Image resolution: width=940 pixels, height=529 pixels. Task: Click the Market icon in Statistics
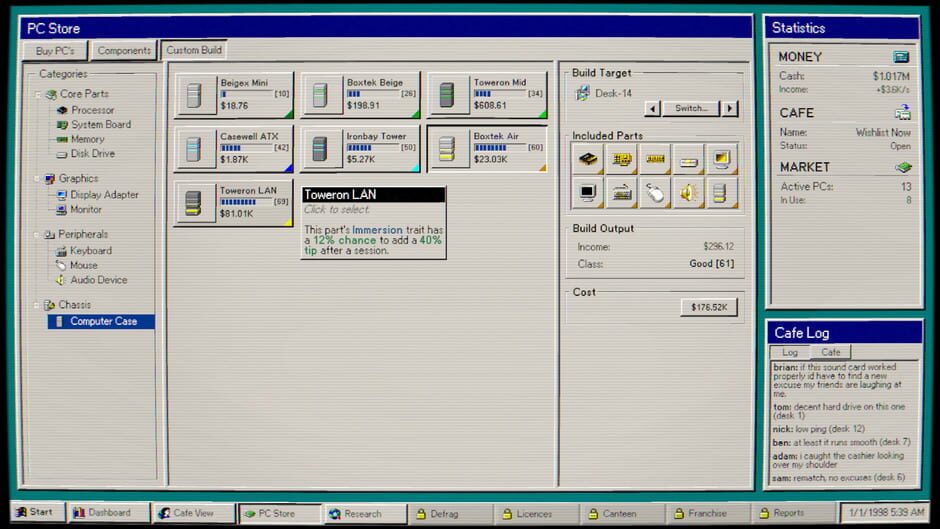(x=903, y=167)
